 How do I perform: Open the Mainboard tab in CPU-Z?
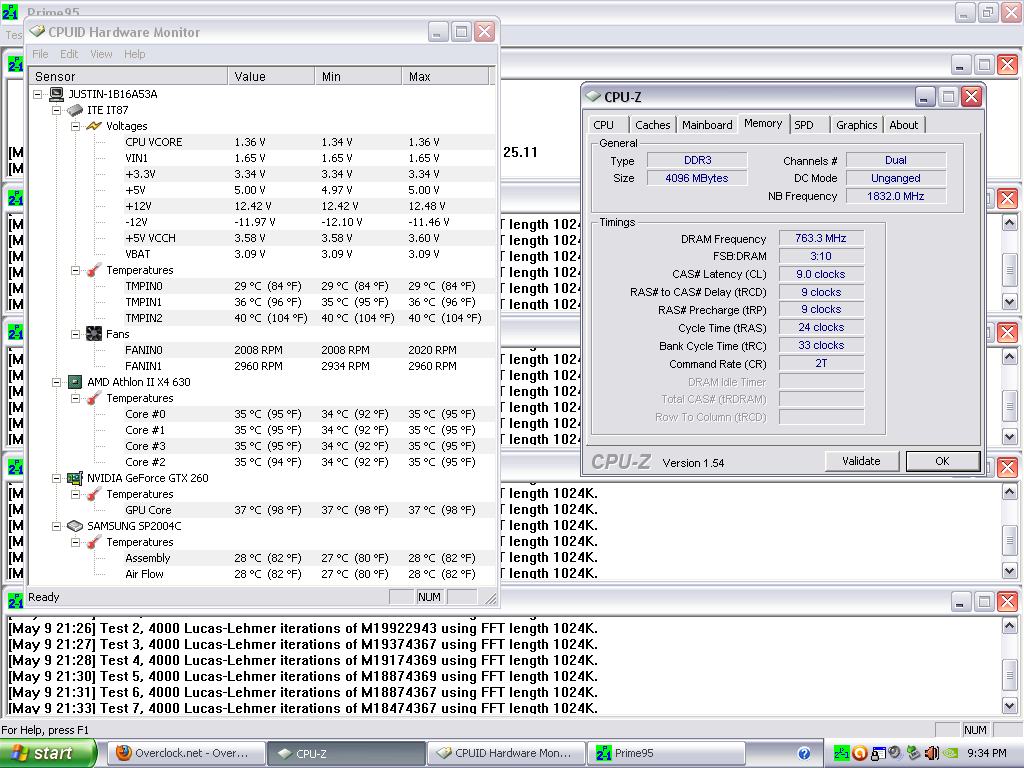coord(707,125)
